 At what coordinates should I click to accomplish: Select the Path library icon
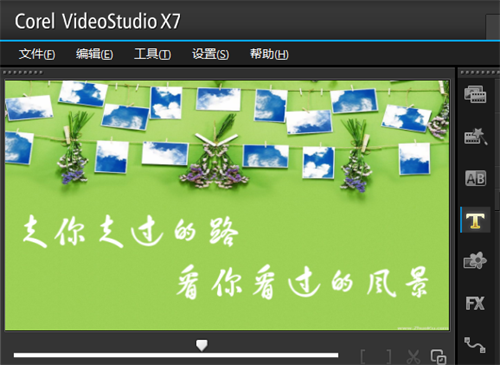pos(475,345)
